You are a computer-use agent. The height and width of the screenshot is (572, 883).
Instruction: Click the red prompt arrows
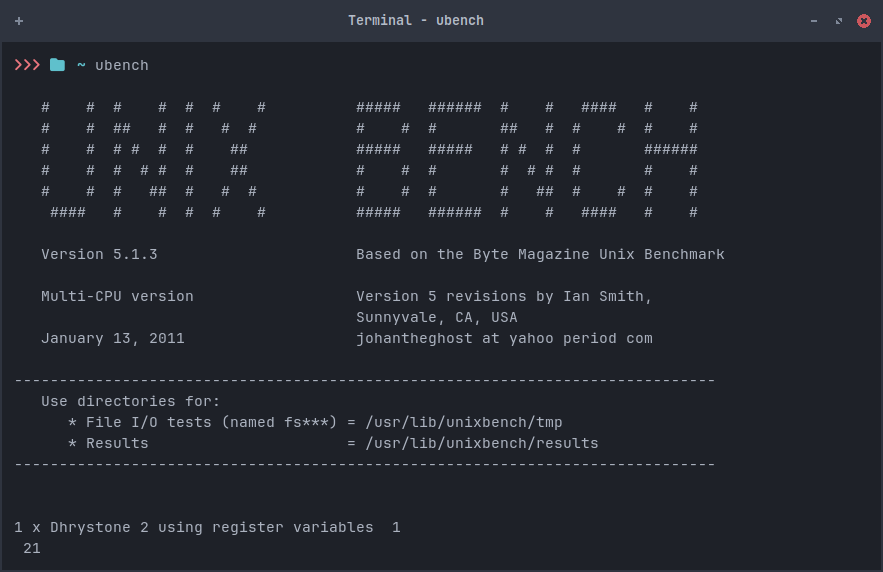(x=27, y=65)
